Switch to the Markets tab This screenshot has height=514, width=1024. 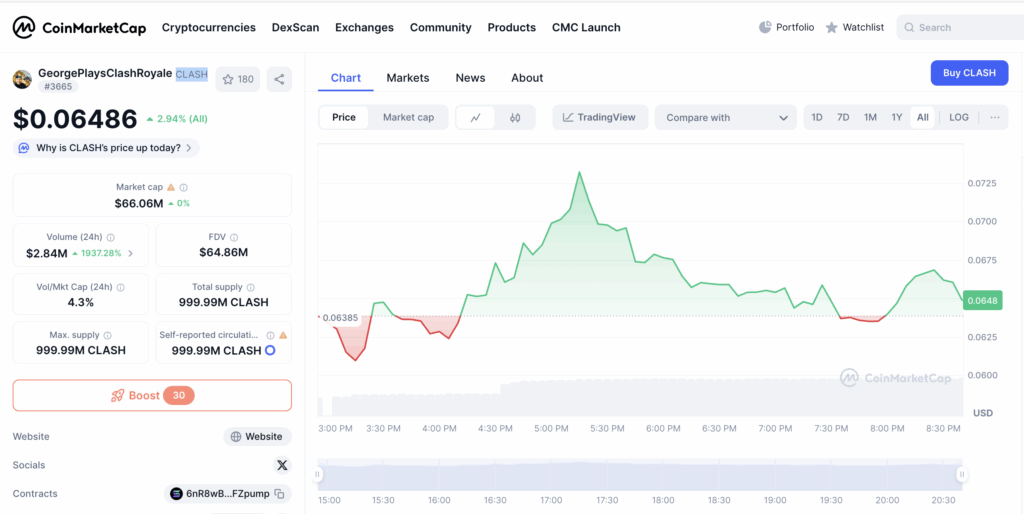[407, 78]
